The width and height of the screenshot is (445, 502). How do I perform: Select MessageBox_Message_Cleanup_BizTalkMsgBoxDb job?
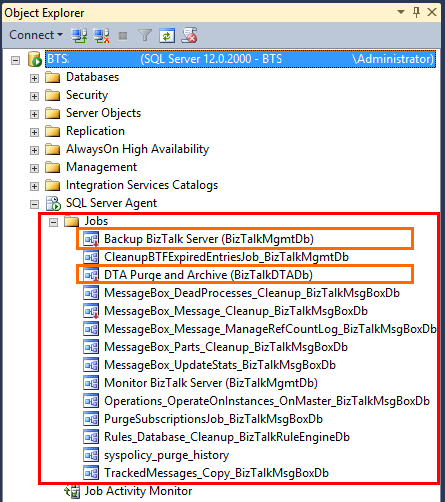[x=236, y=311]
